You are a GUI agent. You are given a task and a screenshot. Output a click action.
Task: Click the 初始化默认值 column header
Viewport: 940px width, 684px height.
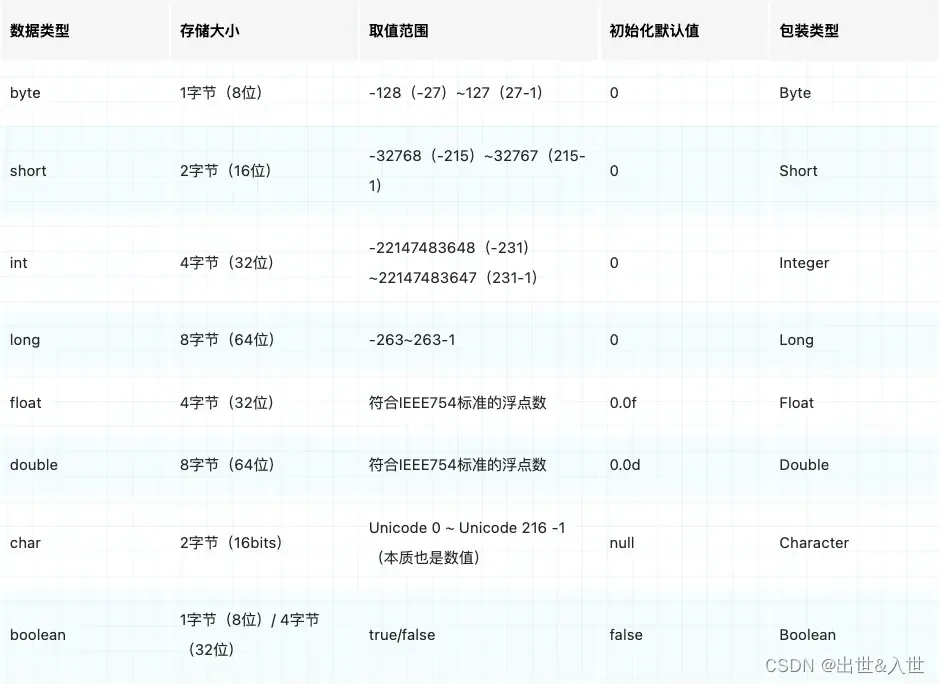point(654,31)
